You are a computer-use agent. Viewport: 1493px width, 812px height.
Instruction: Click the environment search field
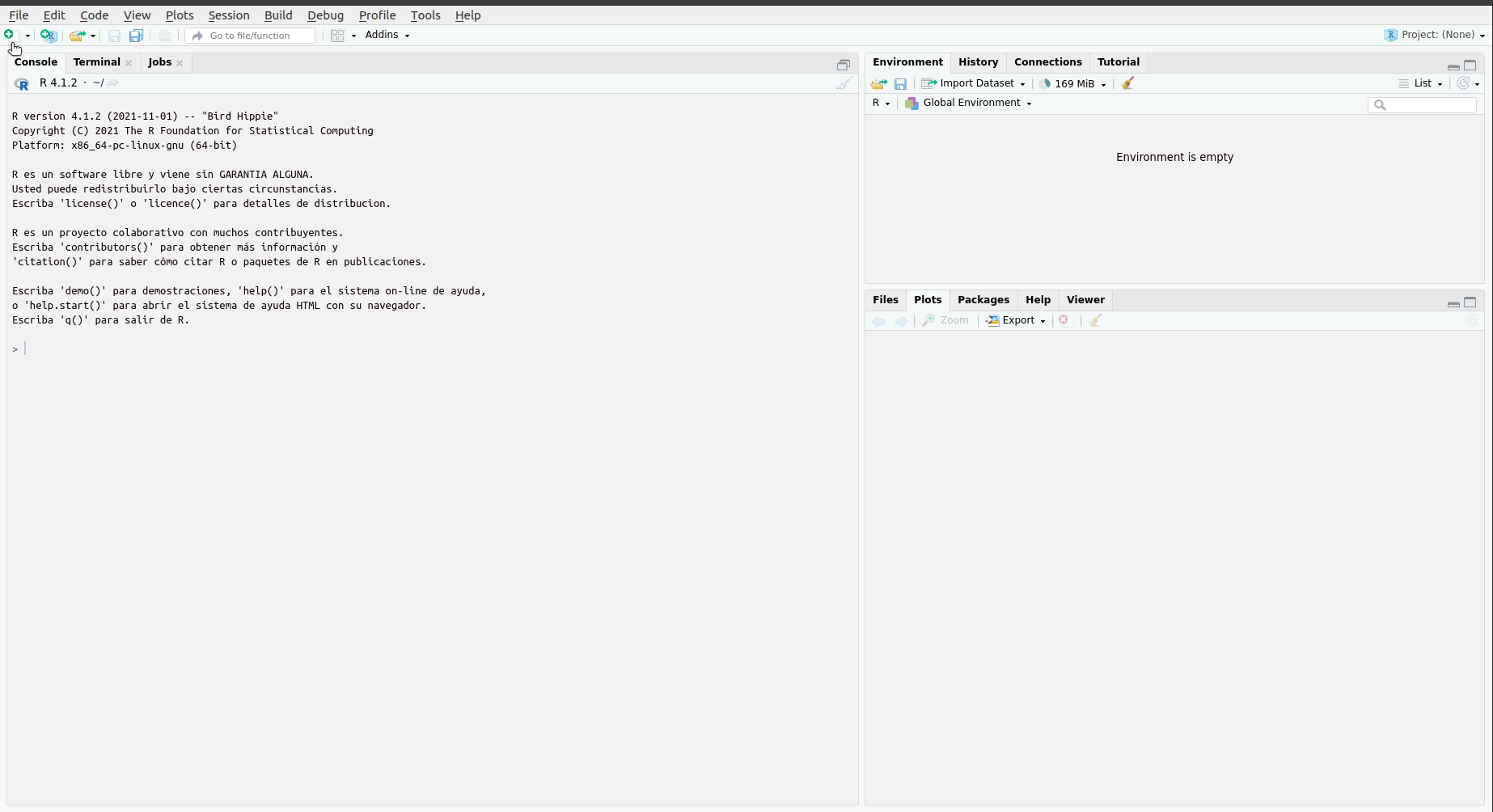point(1422,104)
